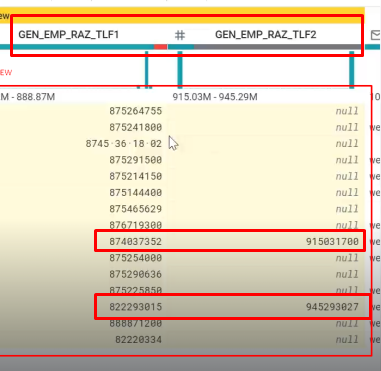381x371 pixels.
Task: Open the number type icon for GEN_EMP_RAZ_TLF2
Action: click(x=180, y=35)
